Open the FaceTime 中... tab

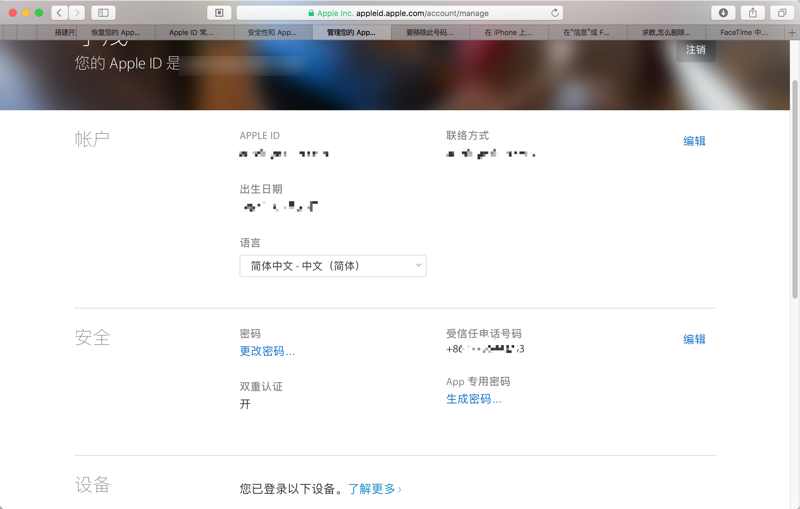744,33
